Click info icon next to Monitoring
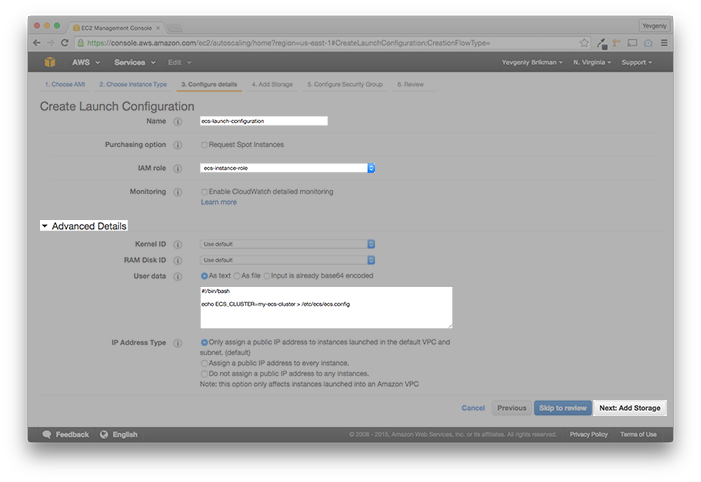The width and height of the screenshot is (701, 482). pyautogui.click(x=177, y=192)
